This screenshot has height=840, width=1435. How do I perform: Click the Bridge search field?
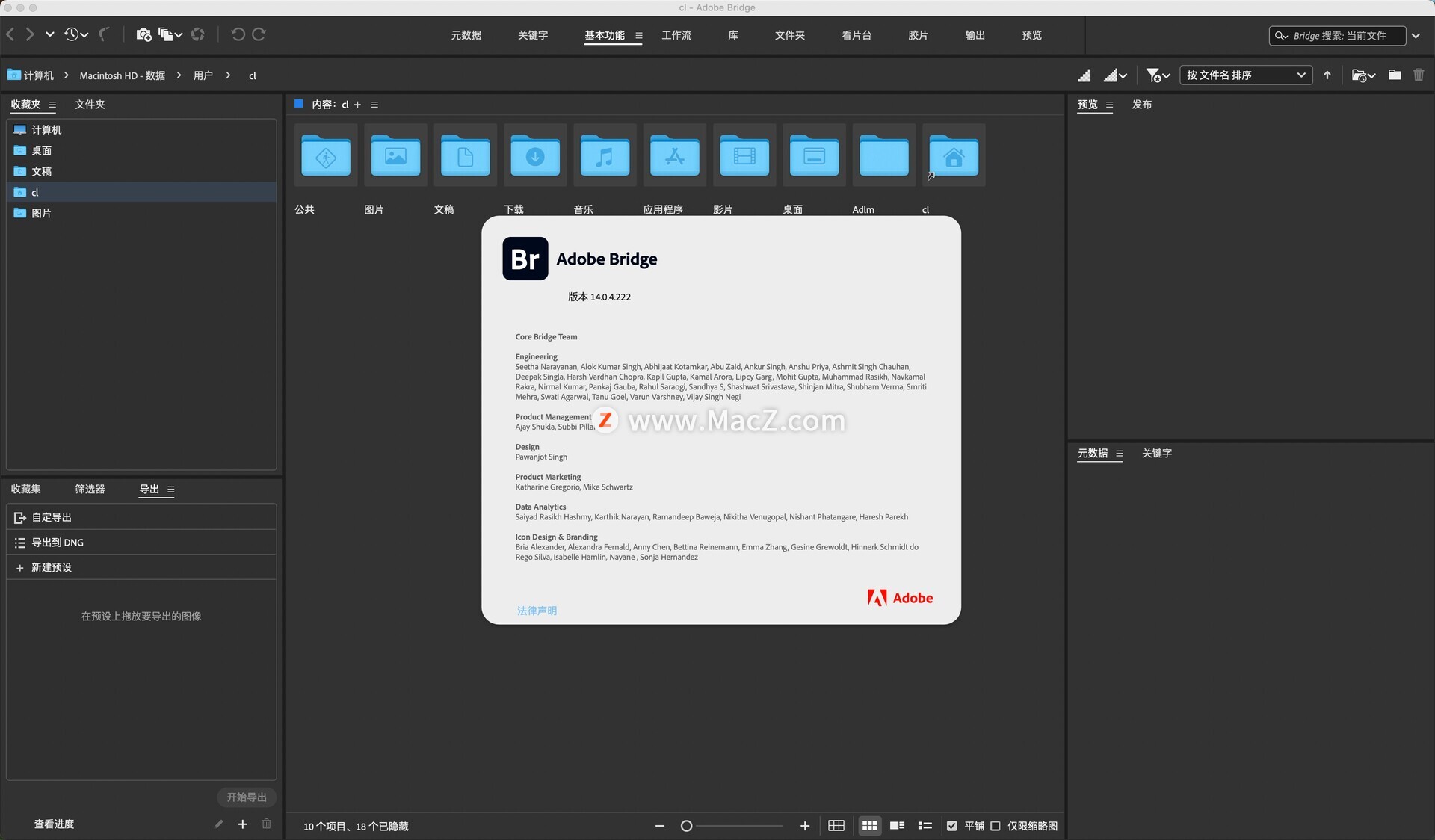(1337, 35)
